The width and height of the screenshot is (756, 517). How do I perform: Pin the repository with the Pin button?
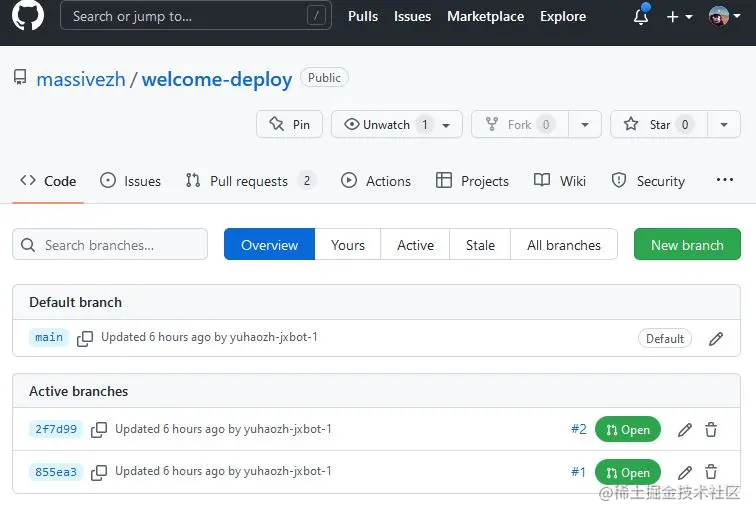pyautogui.click(x=289, y=124)
